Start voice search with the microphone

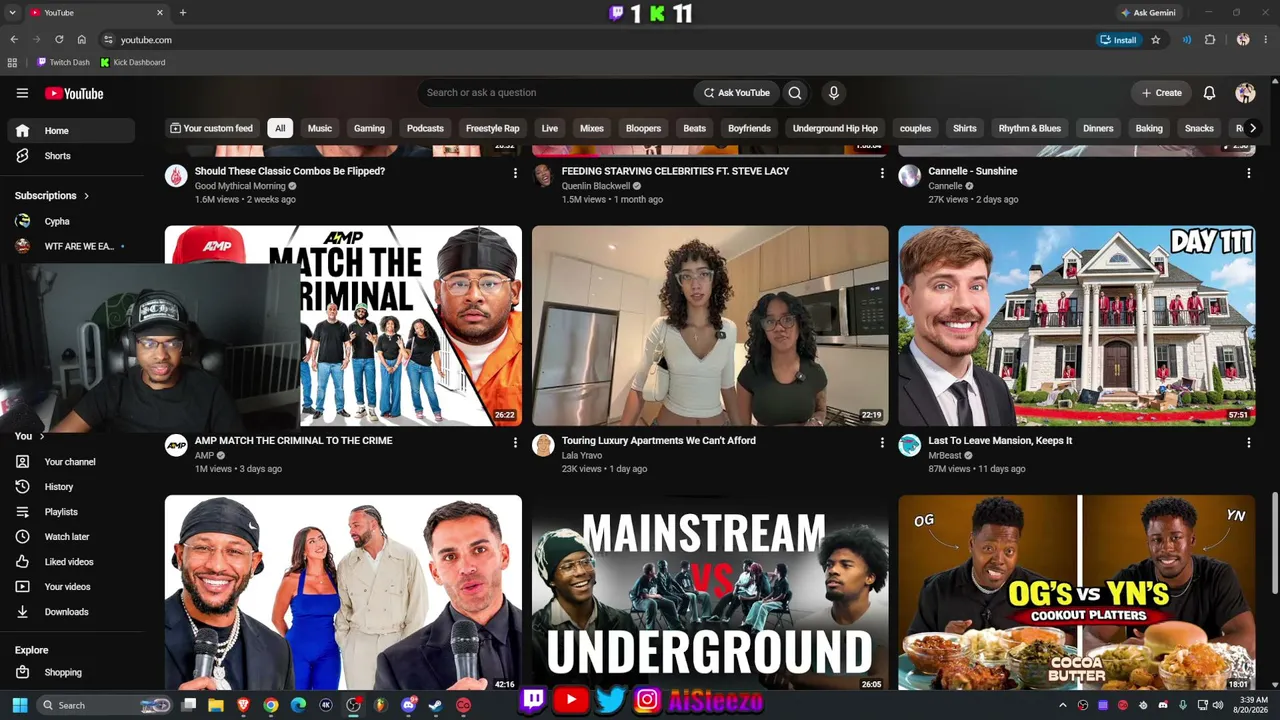tap(834, 93)
